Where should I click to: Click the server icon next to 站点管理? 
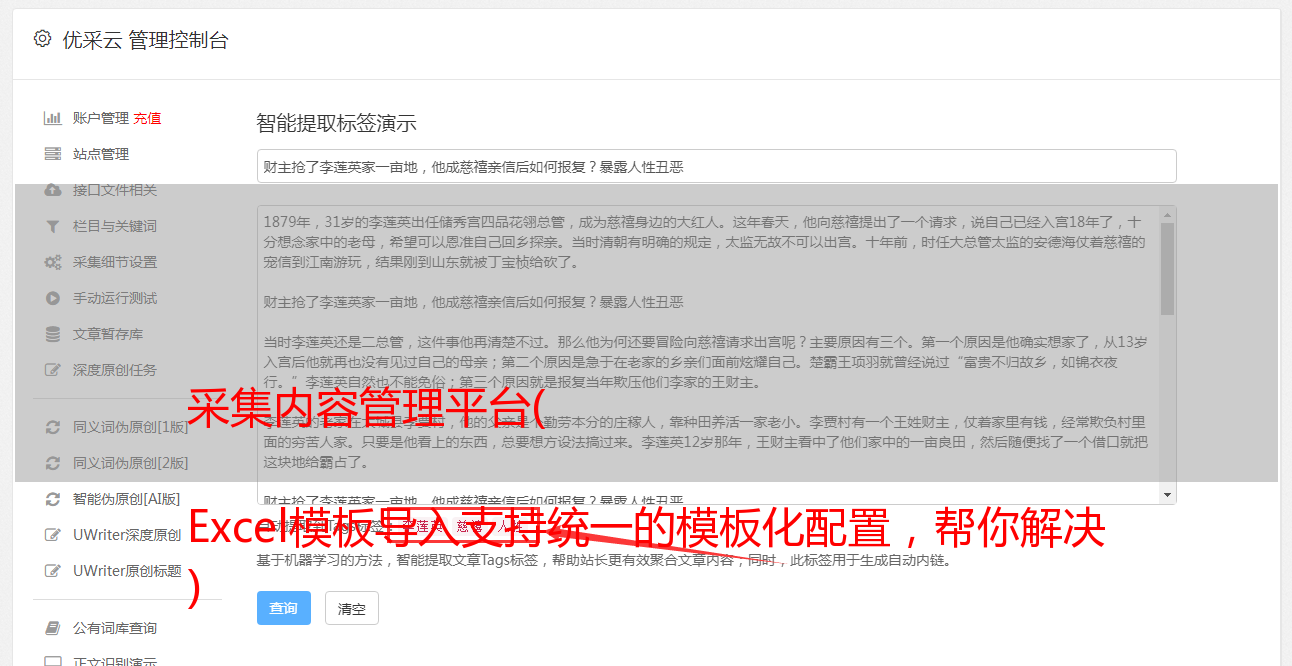coord(53,154)
